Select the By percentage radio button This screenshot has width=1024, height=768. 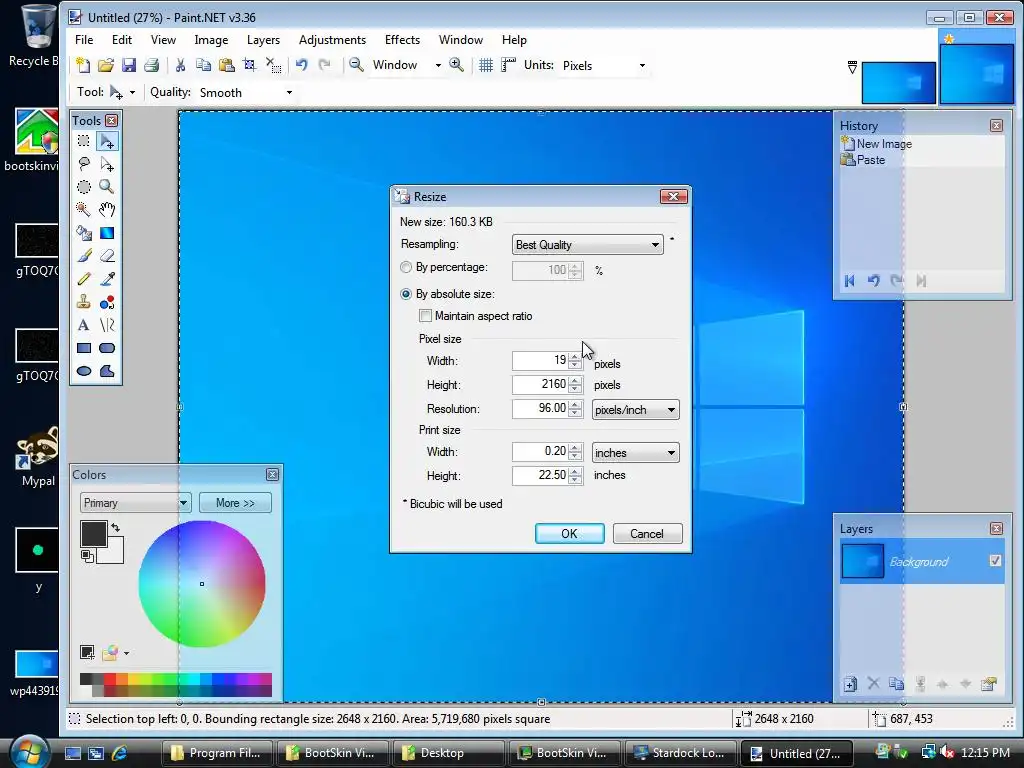(x=406, y=267)
